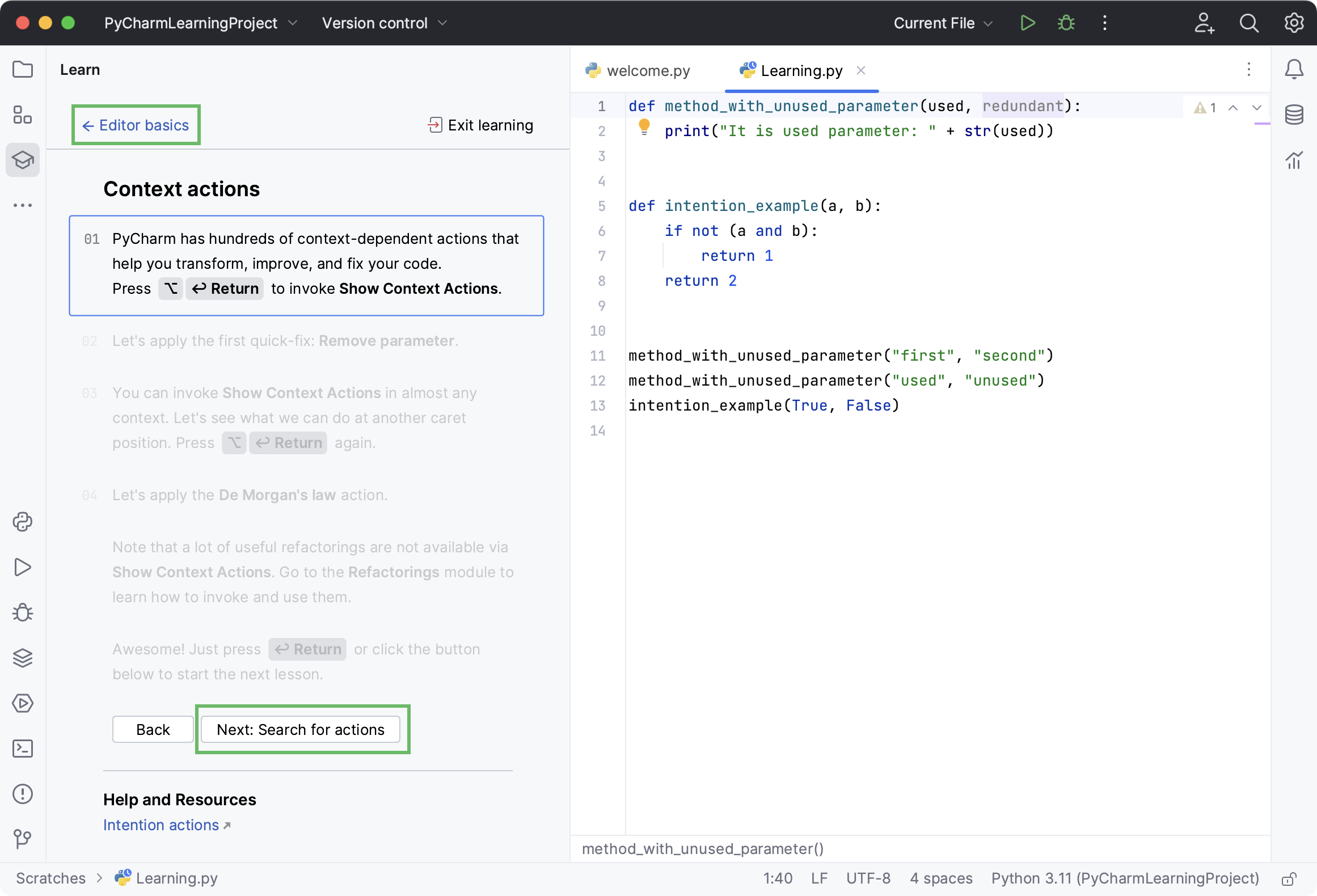Image resolution: width=1317 pixels, height=896 pixels.
Task: Toggle the error stripe navigation arrow up
Action: [x=1233, y=107]
